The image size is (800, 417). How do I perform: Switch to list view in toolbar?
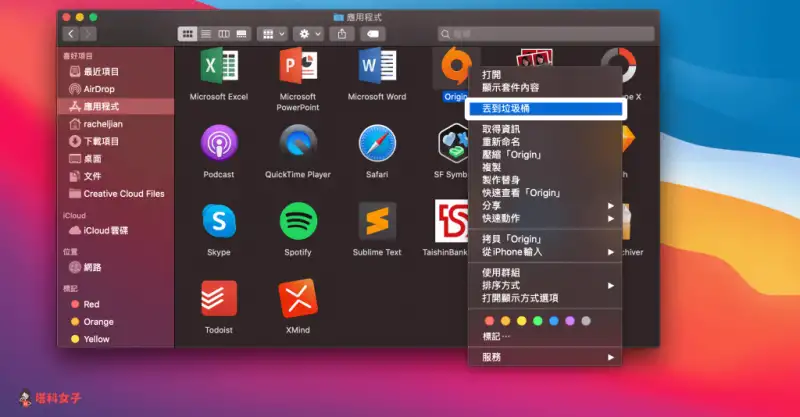coord(206,34)
